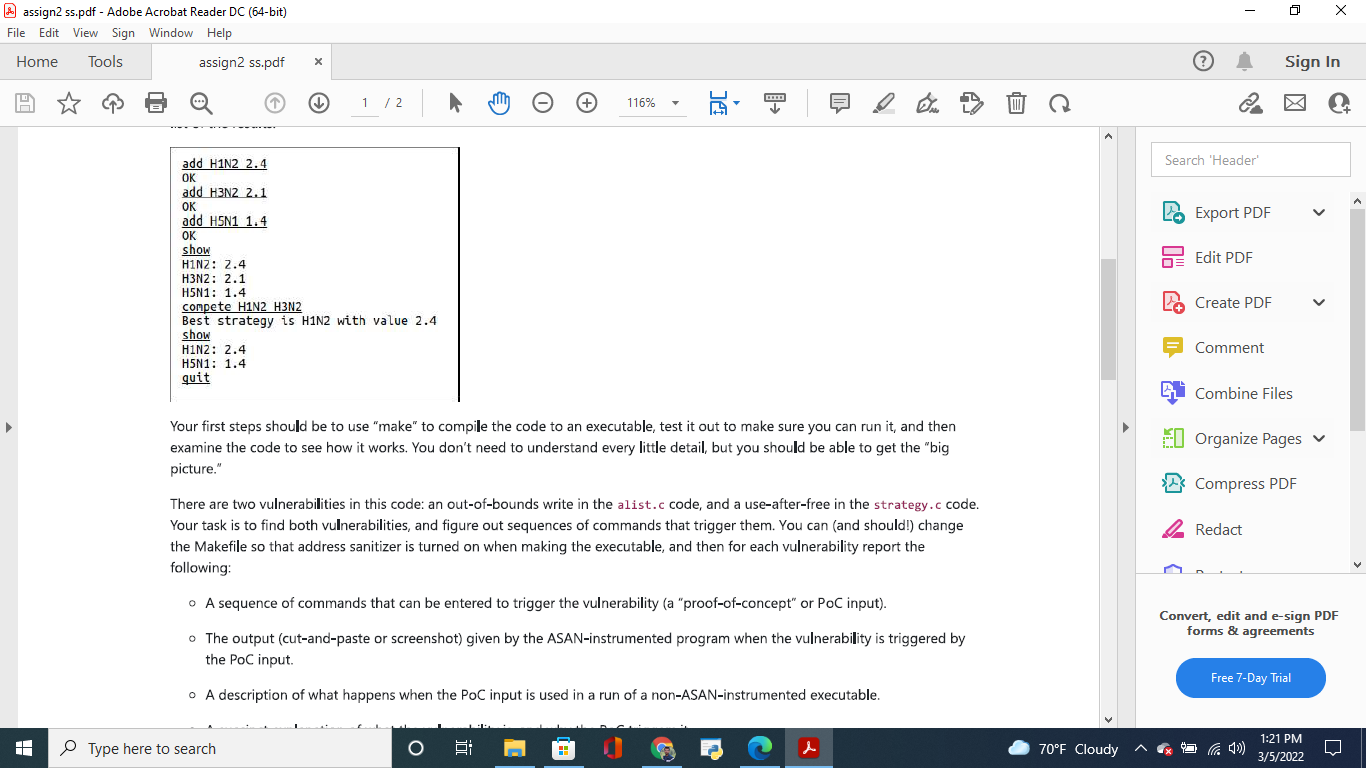Open the Fill & Sign tool

point(927,102)
